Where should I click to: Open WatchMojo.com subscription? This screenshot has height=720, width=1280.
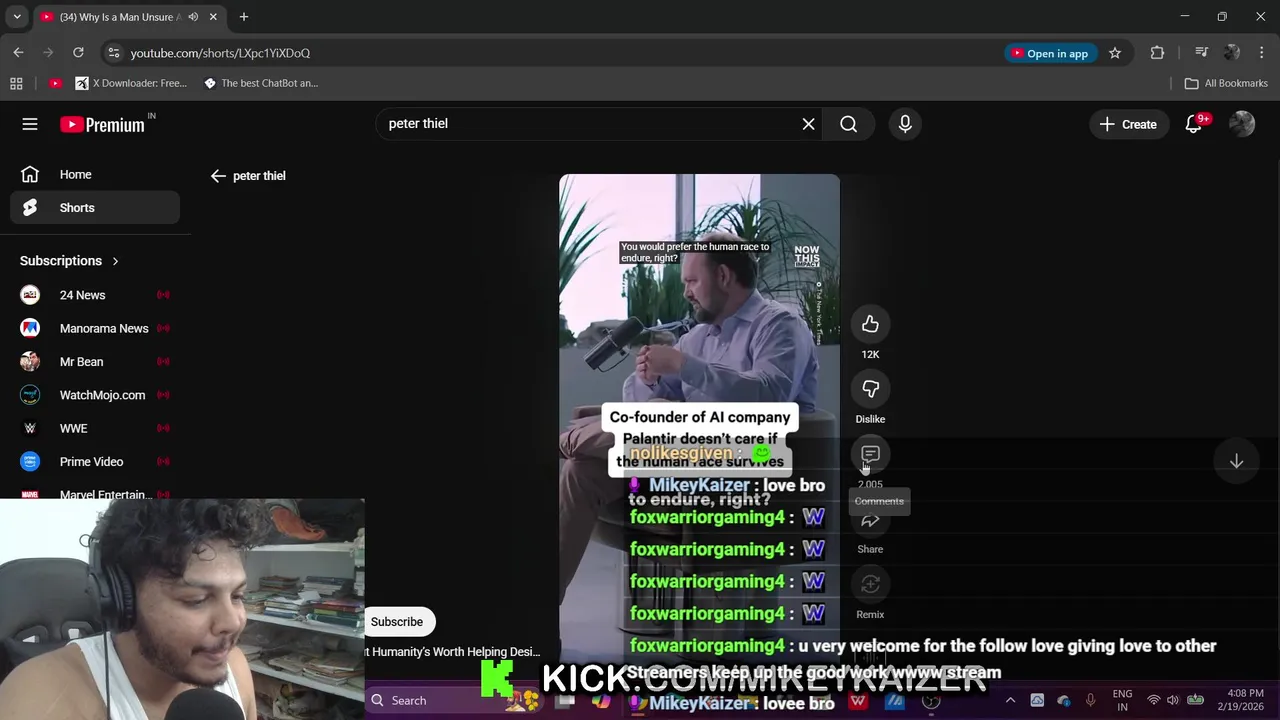pyautogui.click(x=95, y=395)
